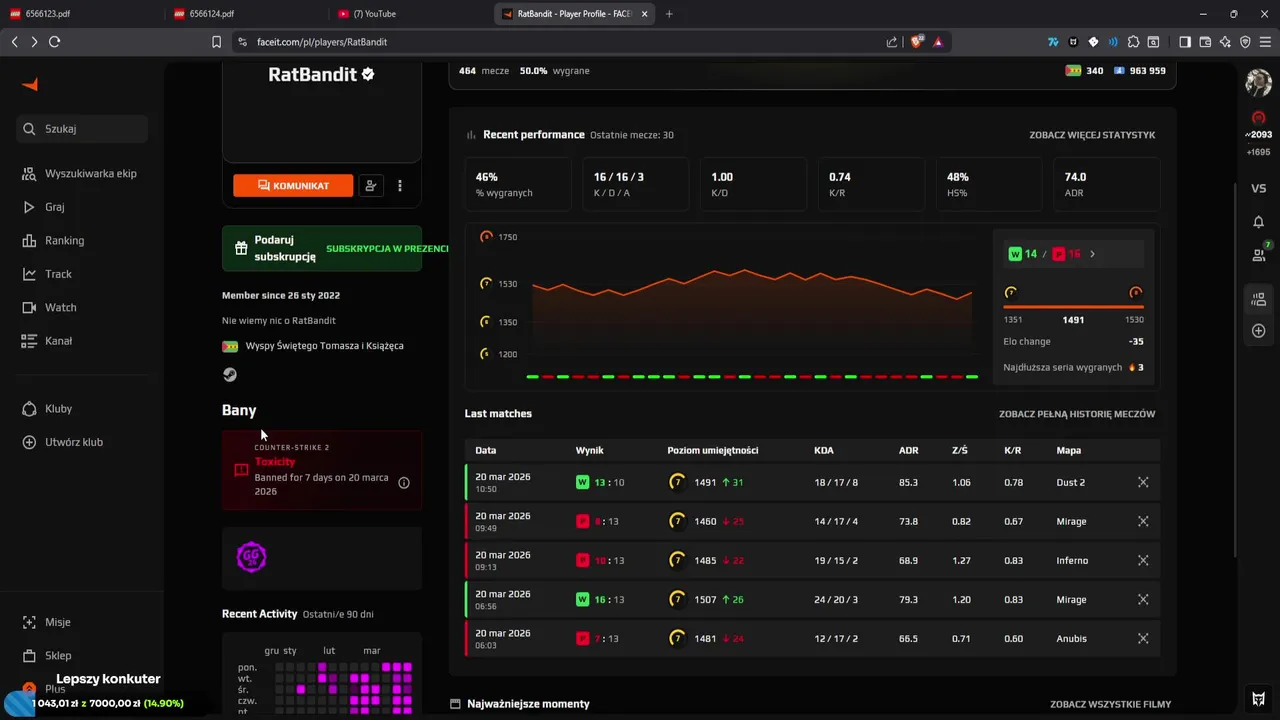The height and width of the screenshot is (720, 1280).
Task: Open Kluby in sidebar
Action: pyautogui.click(x=47, y=409)
